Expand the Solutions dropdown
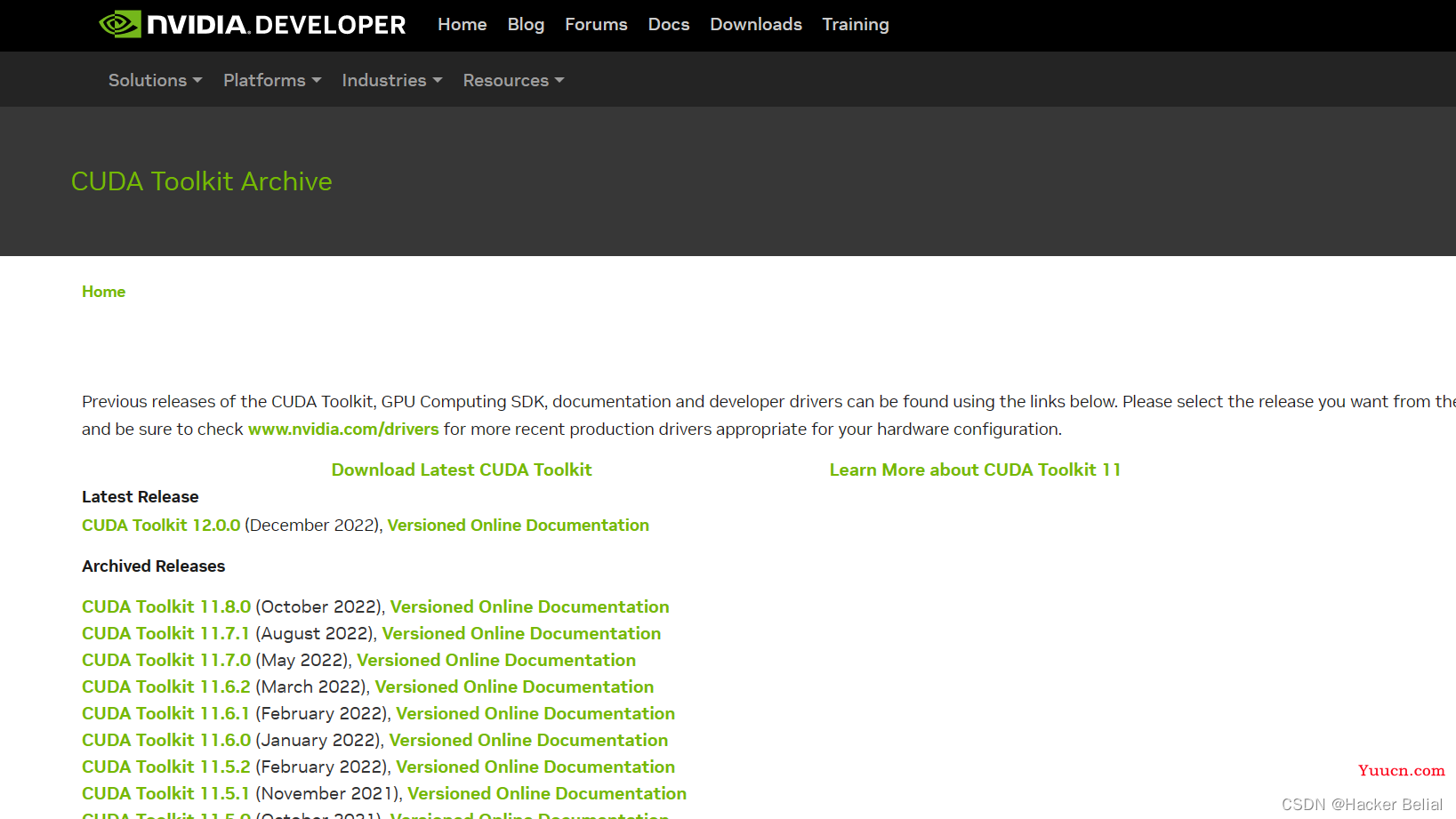Viewport: 1456px width, 819px height. coord(156,80)
